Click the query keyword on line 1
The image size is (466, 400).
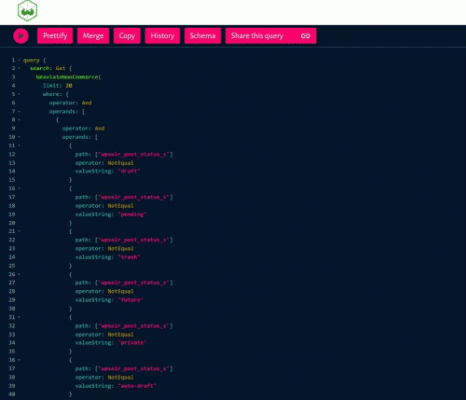point(31,60)
